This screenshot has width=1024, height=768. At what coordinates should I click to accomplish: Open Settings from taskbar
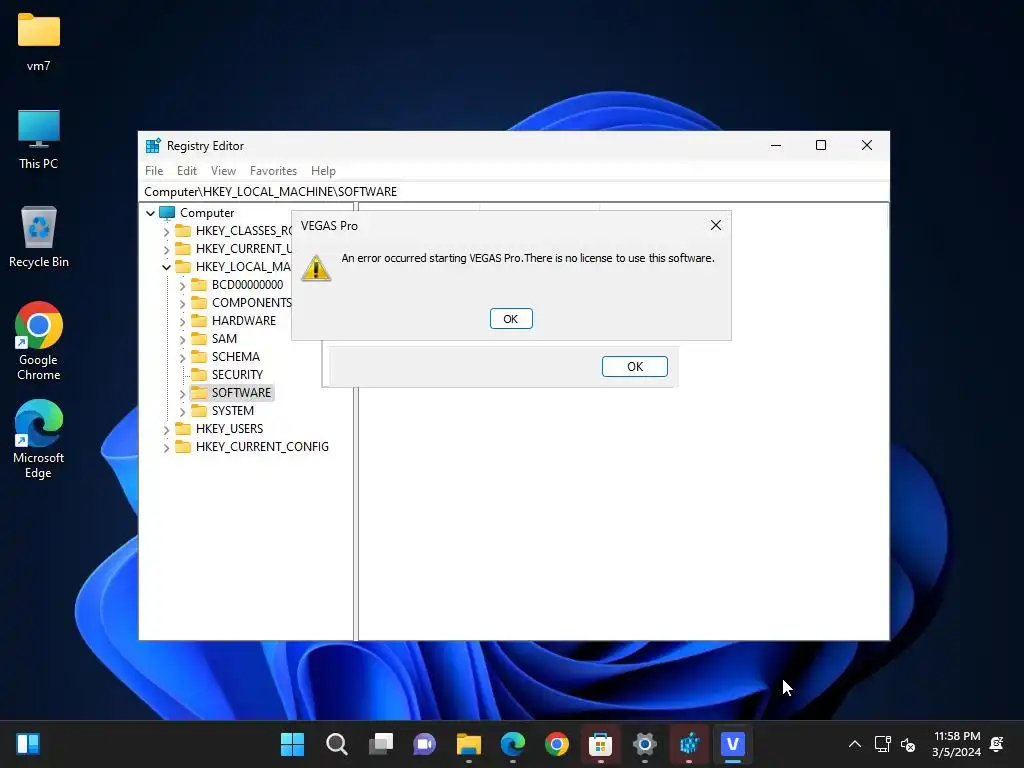[x=645, y=744]
